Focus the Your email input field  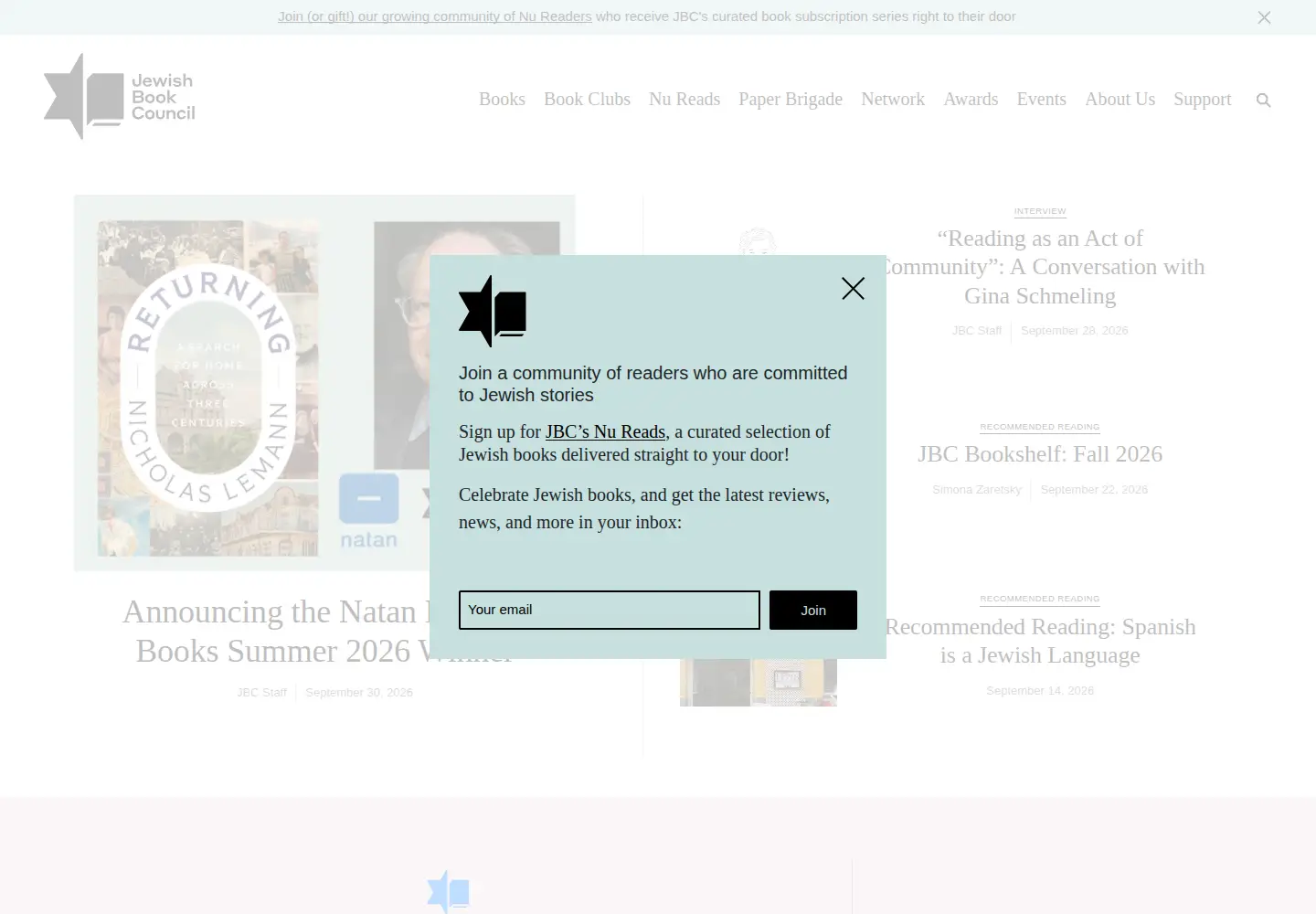pyautogui.click(x=610, y=611)
